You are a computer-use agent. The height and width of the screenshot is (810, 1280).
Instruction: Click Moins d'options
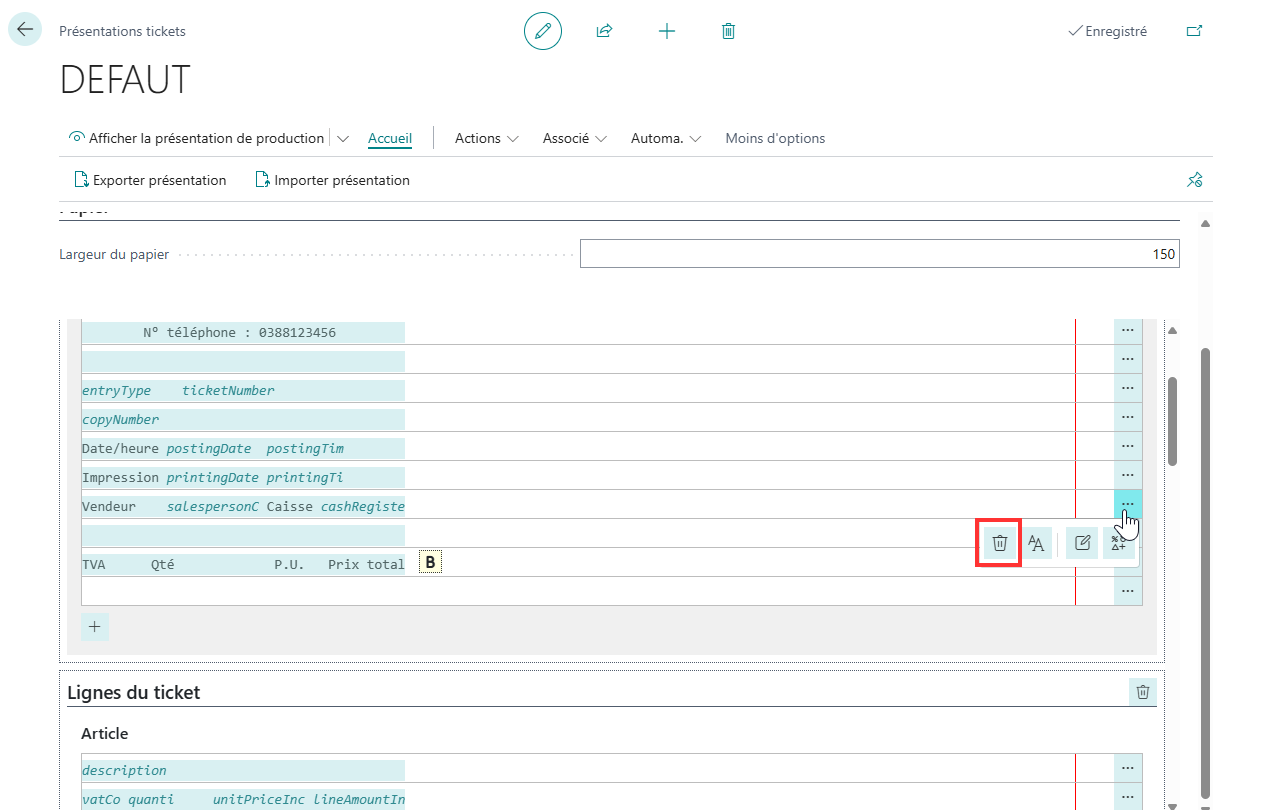click(x=775, y=138)
